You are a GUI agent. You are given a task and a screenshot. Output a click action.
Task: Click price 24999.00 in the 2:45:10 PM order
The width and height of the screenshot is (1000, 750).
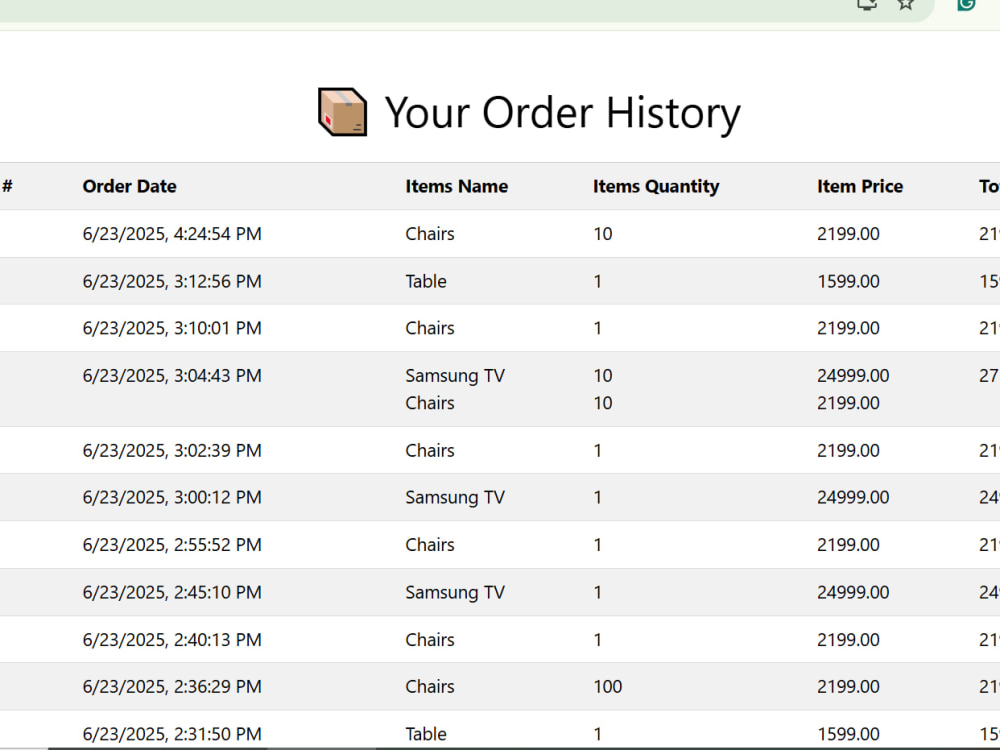pos(853,592)
